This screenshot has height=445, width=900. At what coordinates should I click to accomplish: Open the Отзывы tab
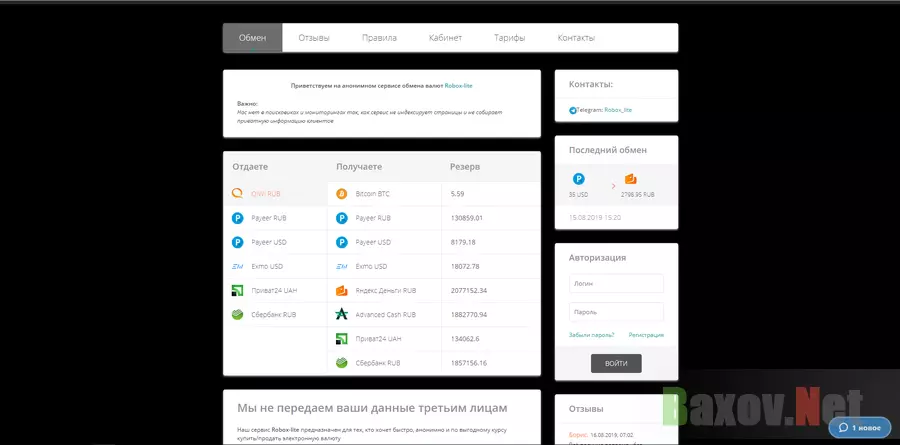[314, 38]
